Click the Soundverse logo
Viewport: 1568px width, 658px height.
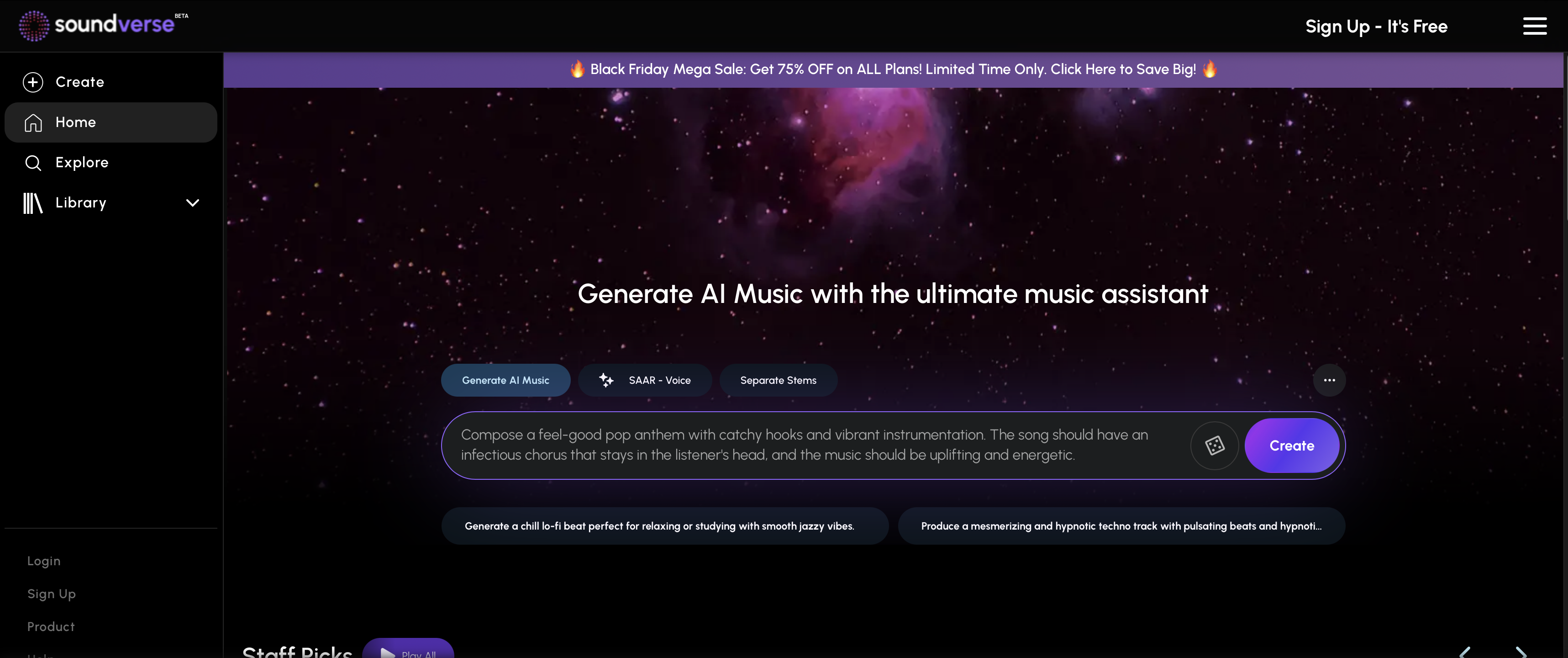pos(97,25)
